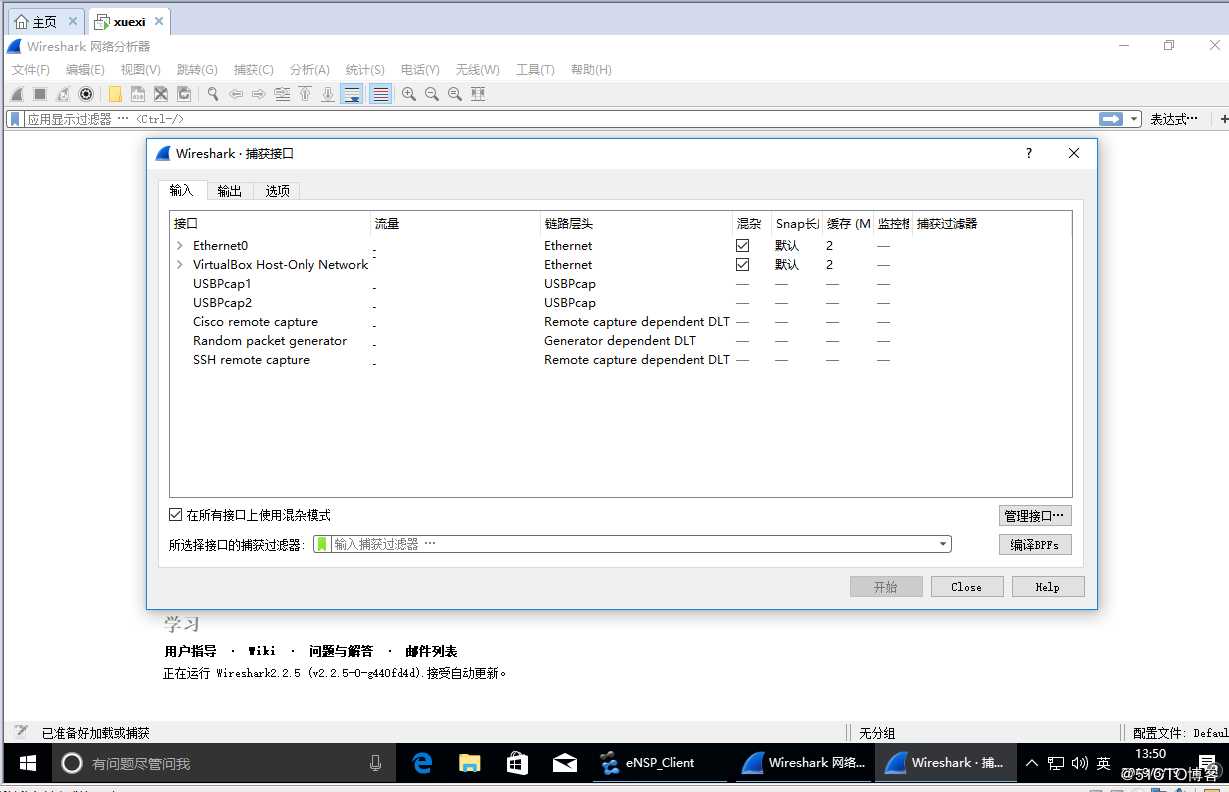Open 用户指导 link on welcome page
The height and width of the screenshot is (792, 1229).
click(190, 651)
